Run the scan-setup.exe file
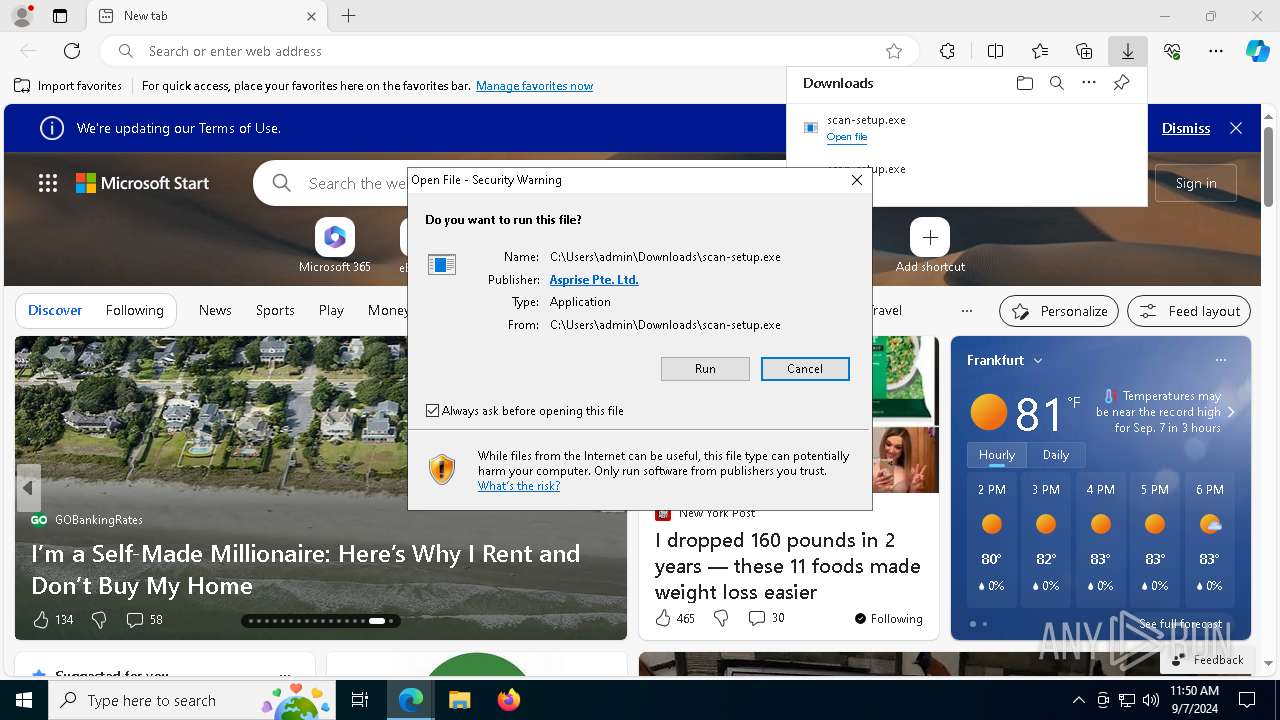Viewport: 1280px width, 720px height. pyautogui.click(x=705, y=369)
